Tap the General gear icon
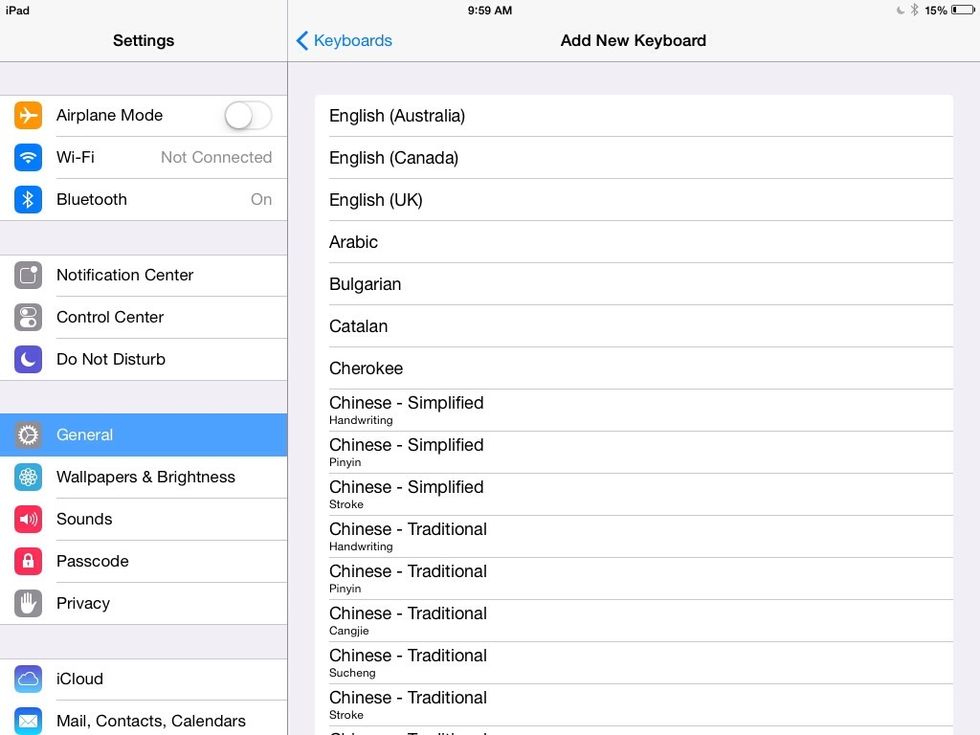 click(28, 435)
